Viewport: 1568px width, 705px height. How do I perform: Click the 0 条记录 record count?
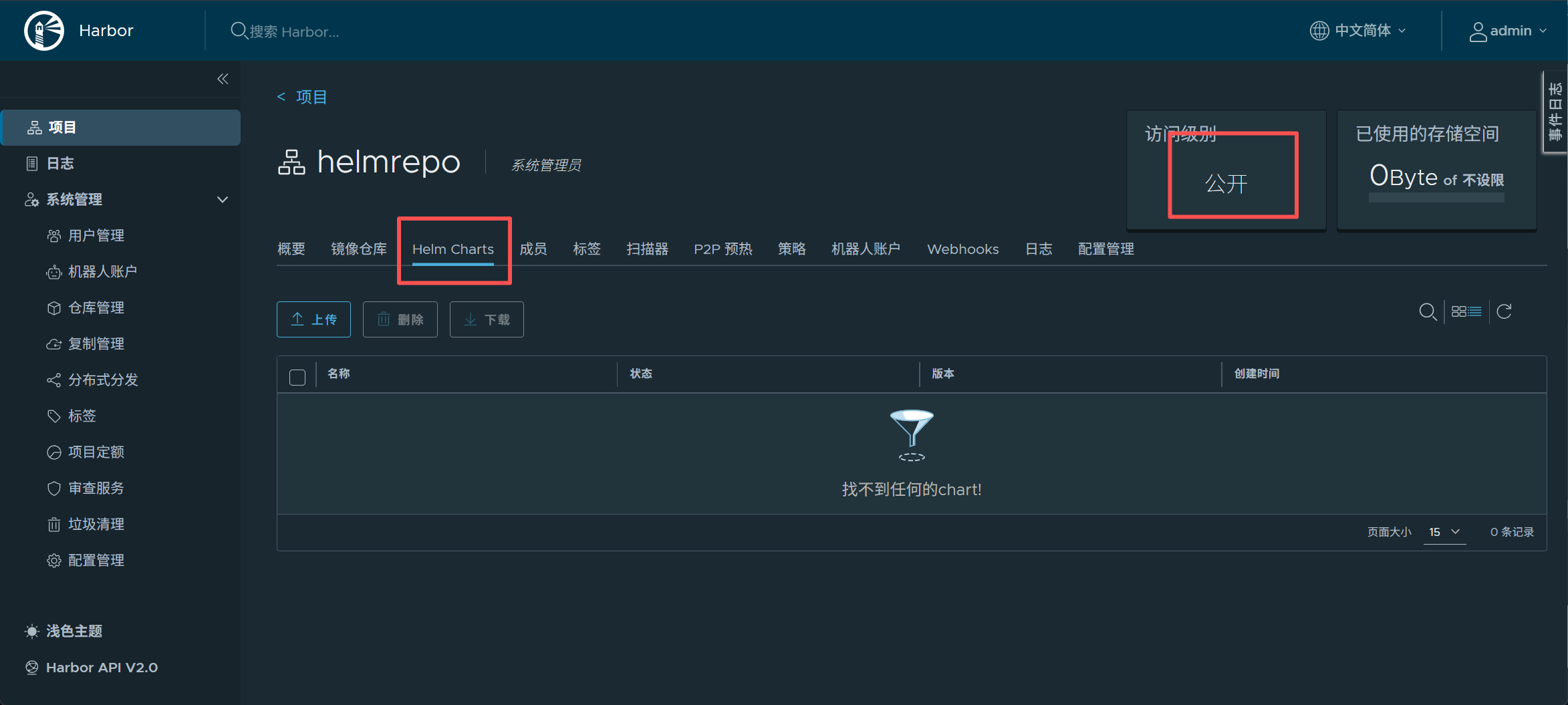tap(1512, 532)
